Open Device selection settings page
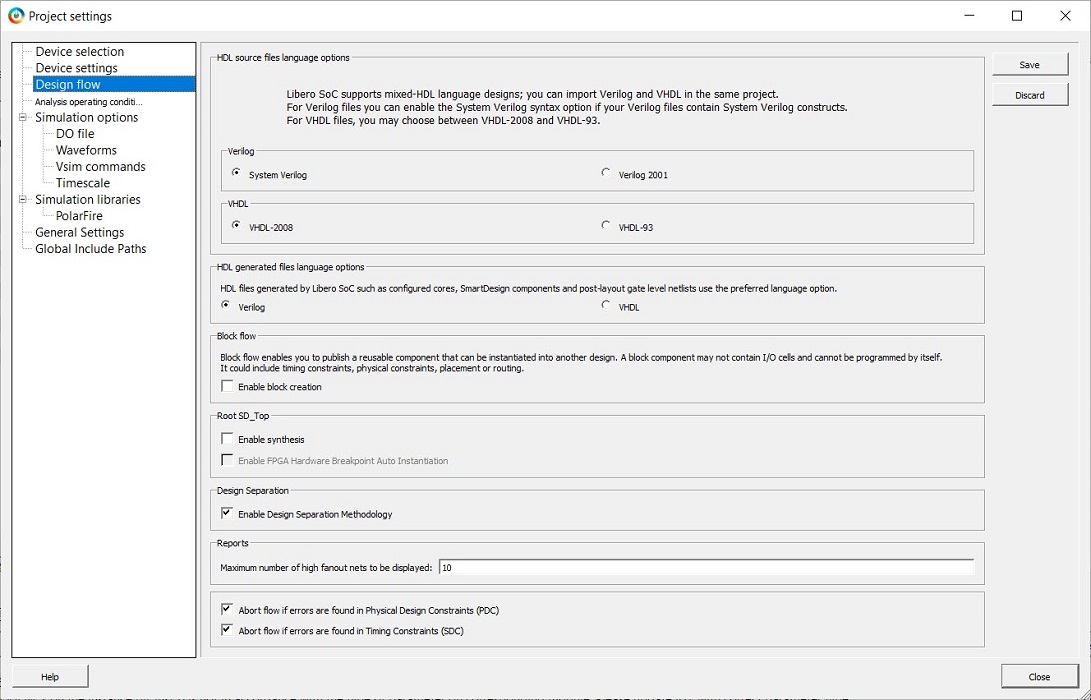 coord(80,52)
